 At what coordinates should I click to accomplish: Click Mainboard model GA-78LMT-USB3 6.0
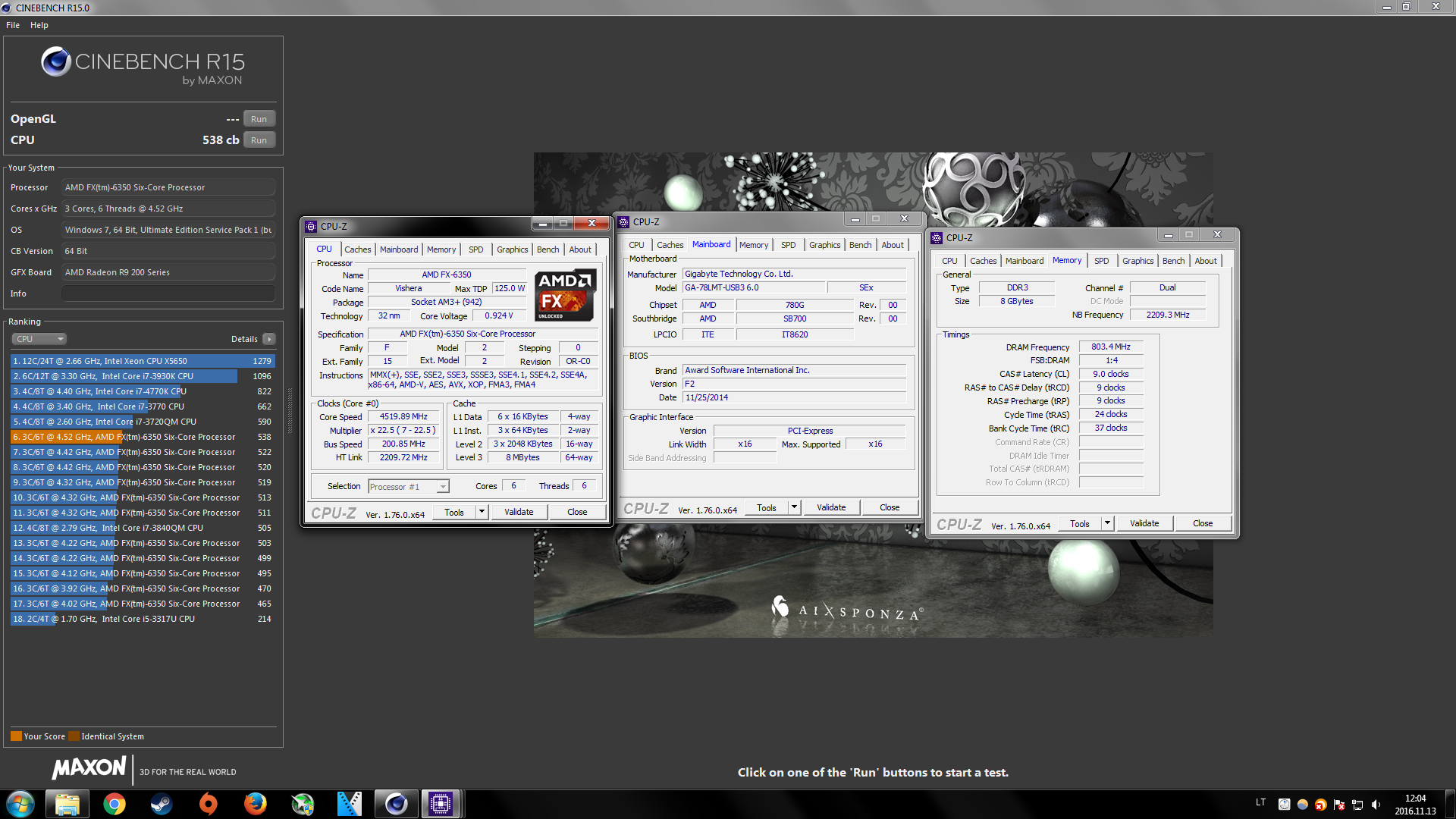754,287
